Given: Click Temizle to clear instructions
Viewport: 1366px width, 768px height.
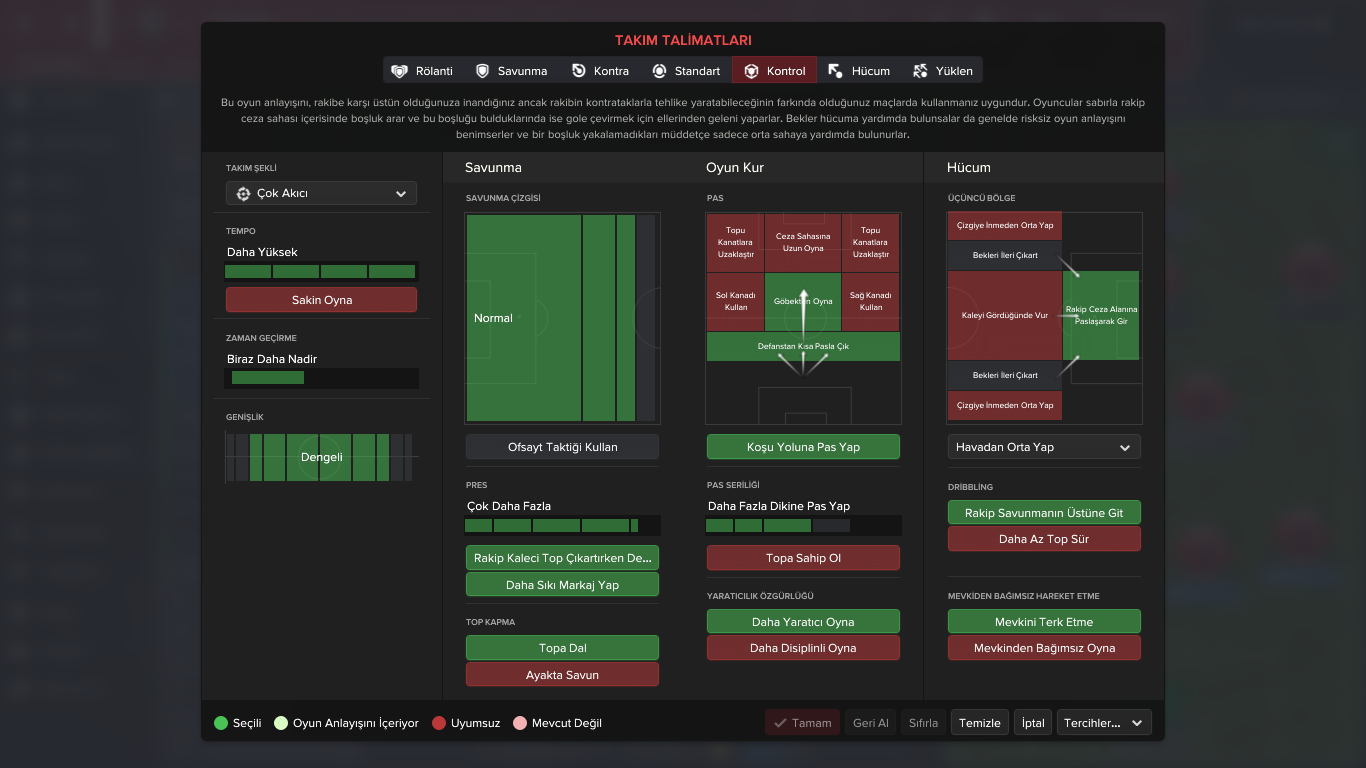Looking at the screenshot, I should point(980,723).
